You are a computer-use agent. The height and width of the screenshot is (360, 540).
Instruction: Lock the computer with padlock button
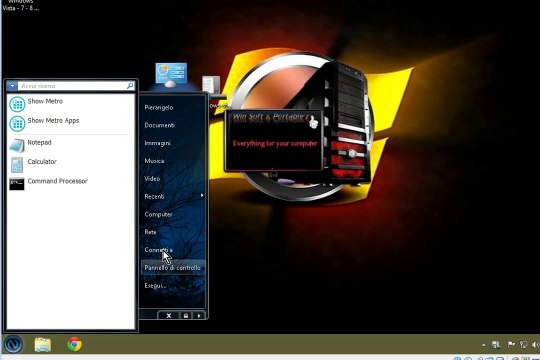click(186, 315)
